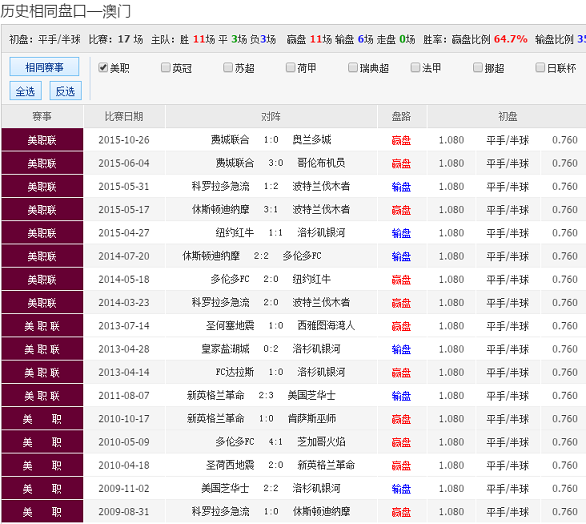
Task: Toggle the 法甲 league checkbox
Action: pos(415,68)
